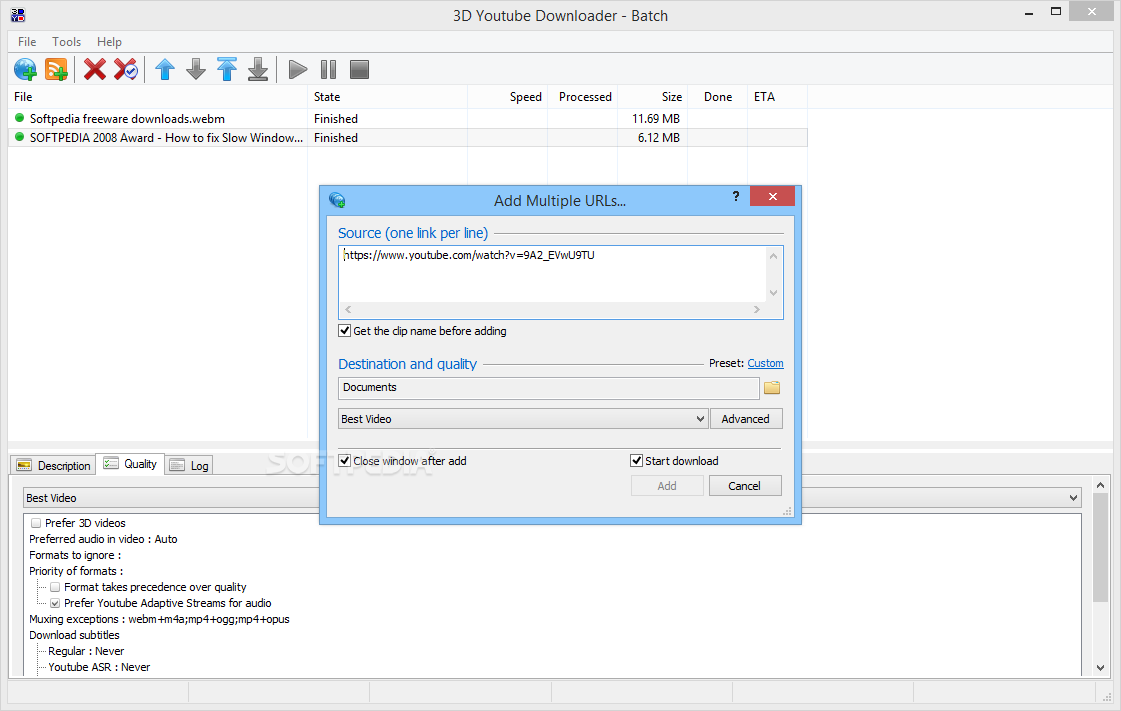Enable Prefer 3D videos checkbox
This screenshot has height=711, width=1121.
pos(36,523)
